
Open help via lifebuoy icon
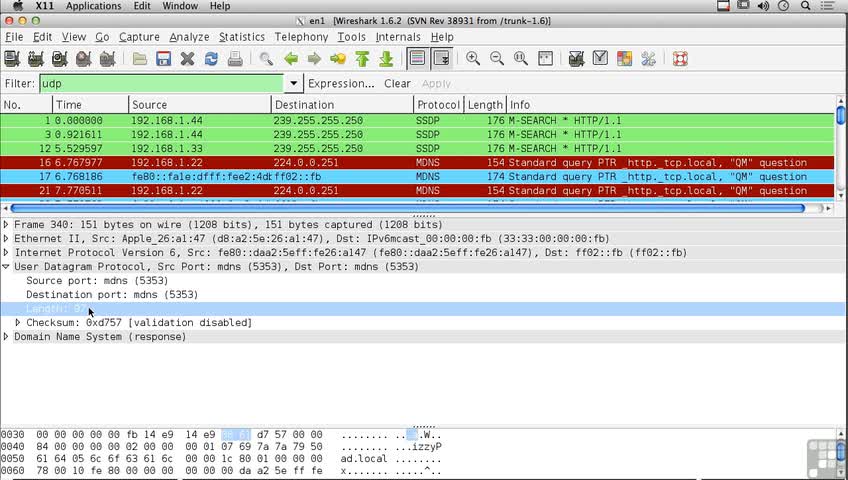[680, 58]
